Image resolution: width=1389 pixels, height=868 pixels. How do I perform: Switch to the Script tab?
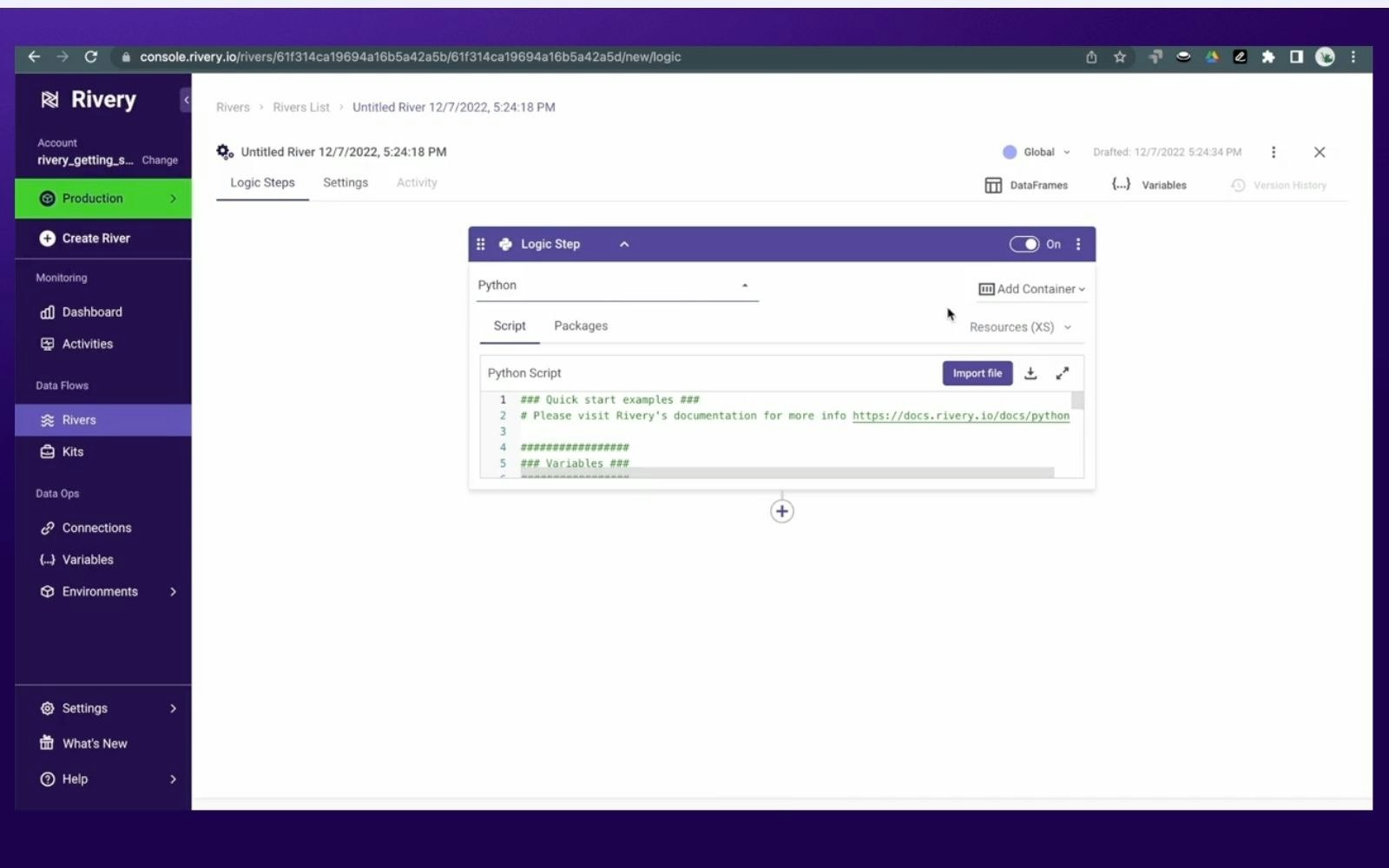pyautogui.click(x=510, y=326)
